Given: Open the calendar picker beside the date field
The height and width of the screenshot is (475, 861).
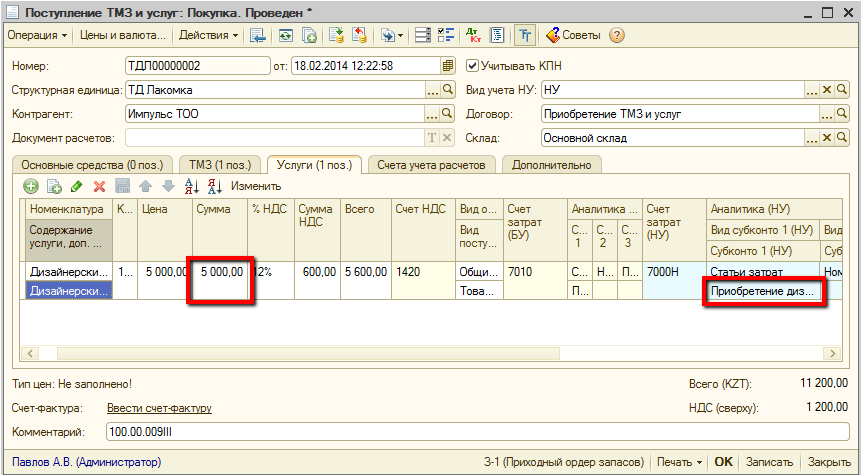Looking at the screenshot, I should [449, 66].
